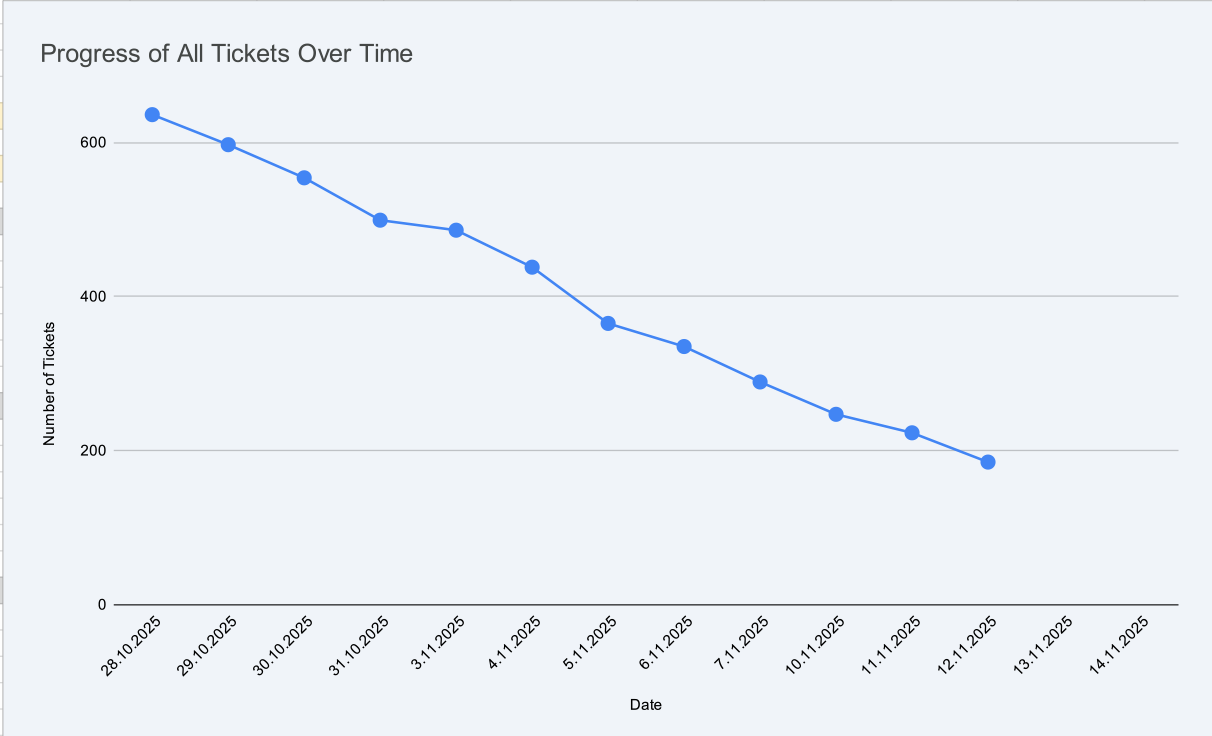Image resolution: width=1212 pixels, height=736 pixels.
Task: Select the data point for 6.11.2025
Action: click(684, 346)
